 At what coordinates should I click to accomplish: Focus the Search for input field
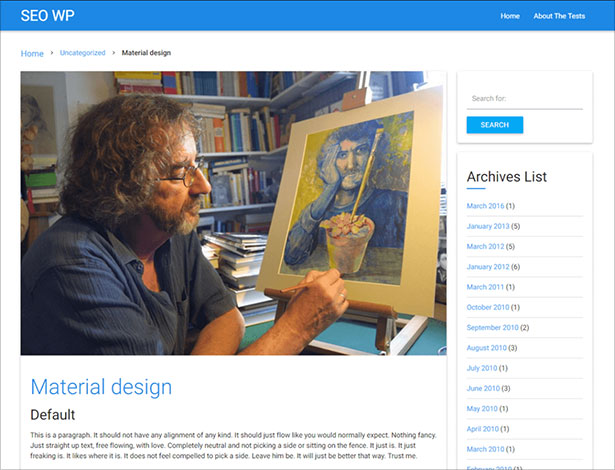point(524,98)
